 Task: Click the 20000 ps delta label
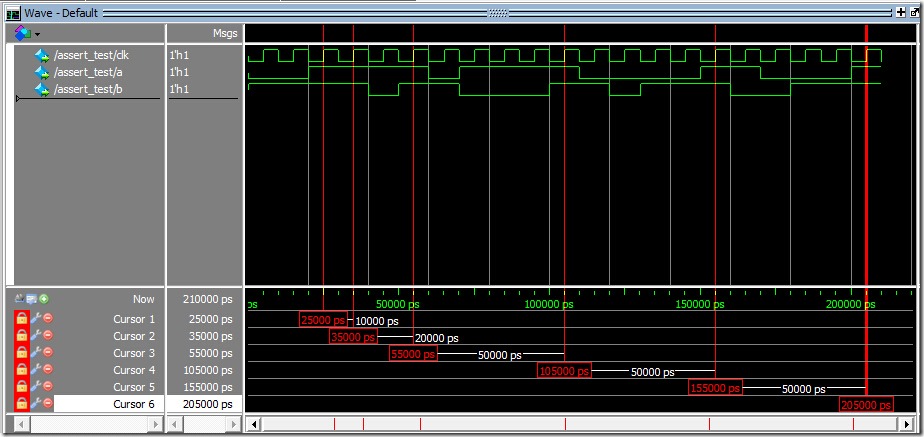coord(437,339)
